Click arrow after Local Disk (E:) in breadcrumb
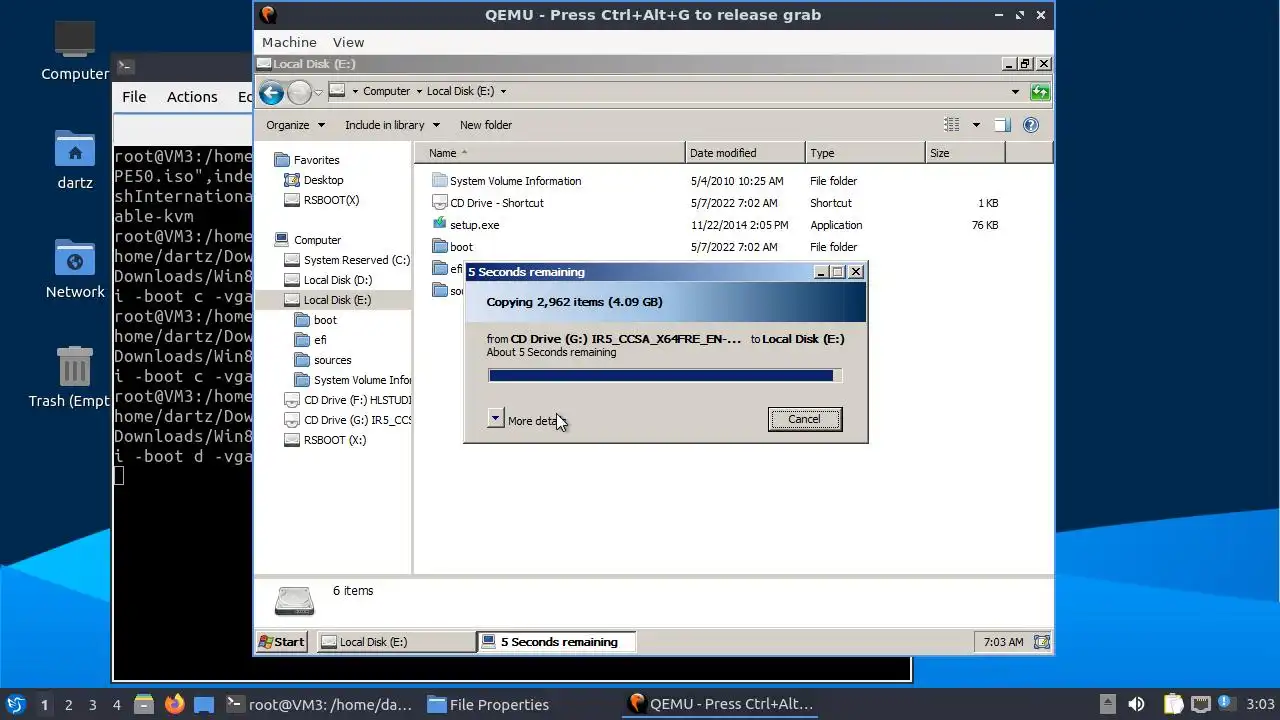 pyautogui.click(x=503, y=91)
